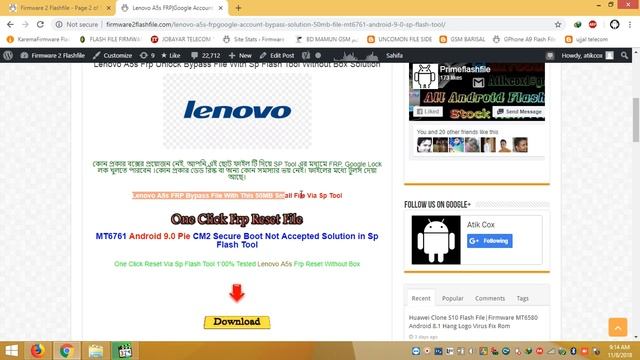Open the WordPress logo admin menu
640x360 pixels.
coord(8,55)
